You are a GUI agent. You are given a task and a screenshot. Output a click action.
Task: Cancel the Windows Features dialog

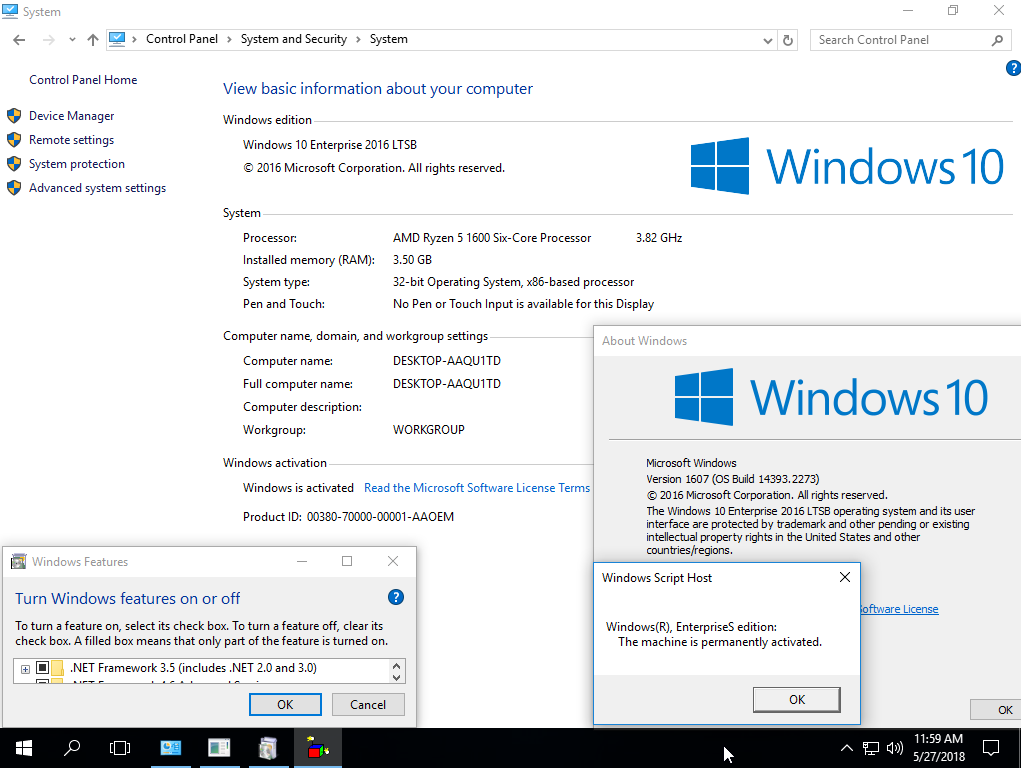pos(368,704)
